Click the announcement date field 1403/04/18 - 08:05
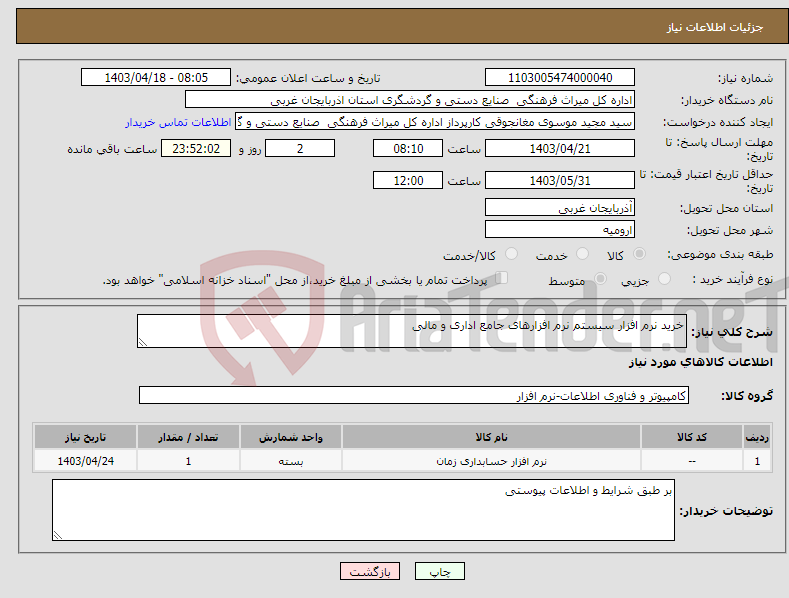The width and height of the screenshot is (789, 598). (155, 78)
